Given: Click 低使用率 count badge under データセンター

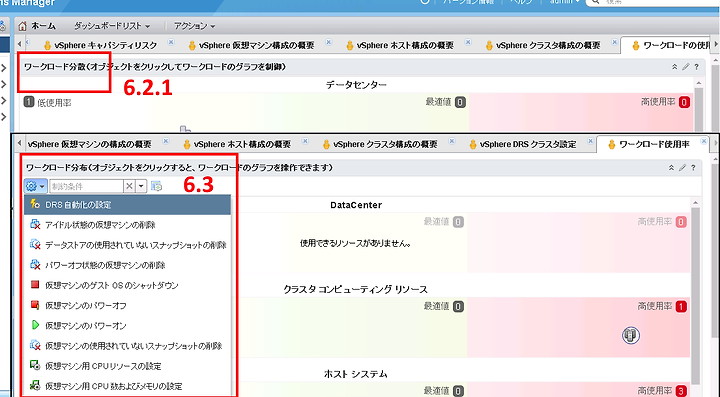Looking at the screenshot, I should (x=28, y=102).
